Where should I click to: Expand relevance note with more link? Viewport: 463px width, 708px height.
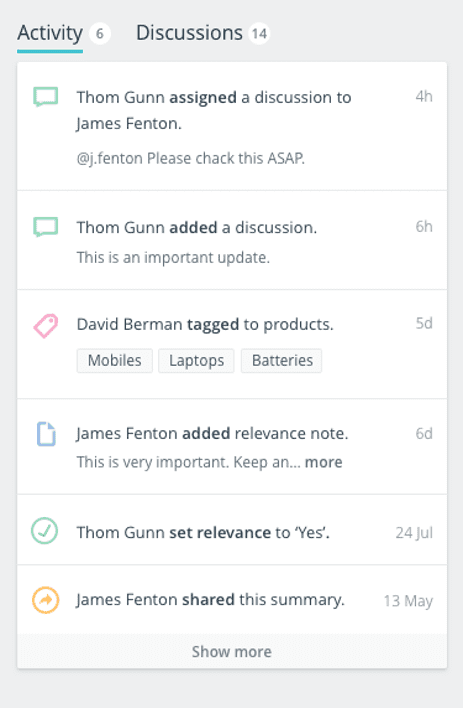click(323, 462)
